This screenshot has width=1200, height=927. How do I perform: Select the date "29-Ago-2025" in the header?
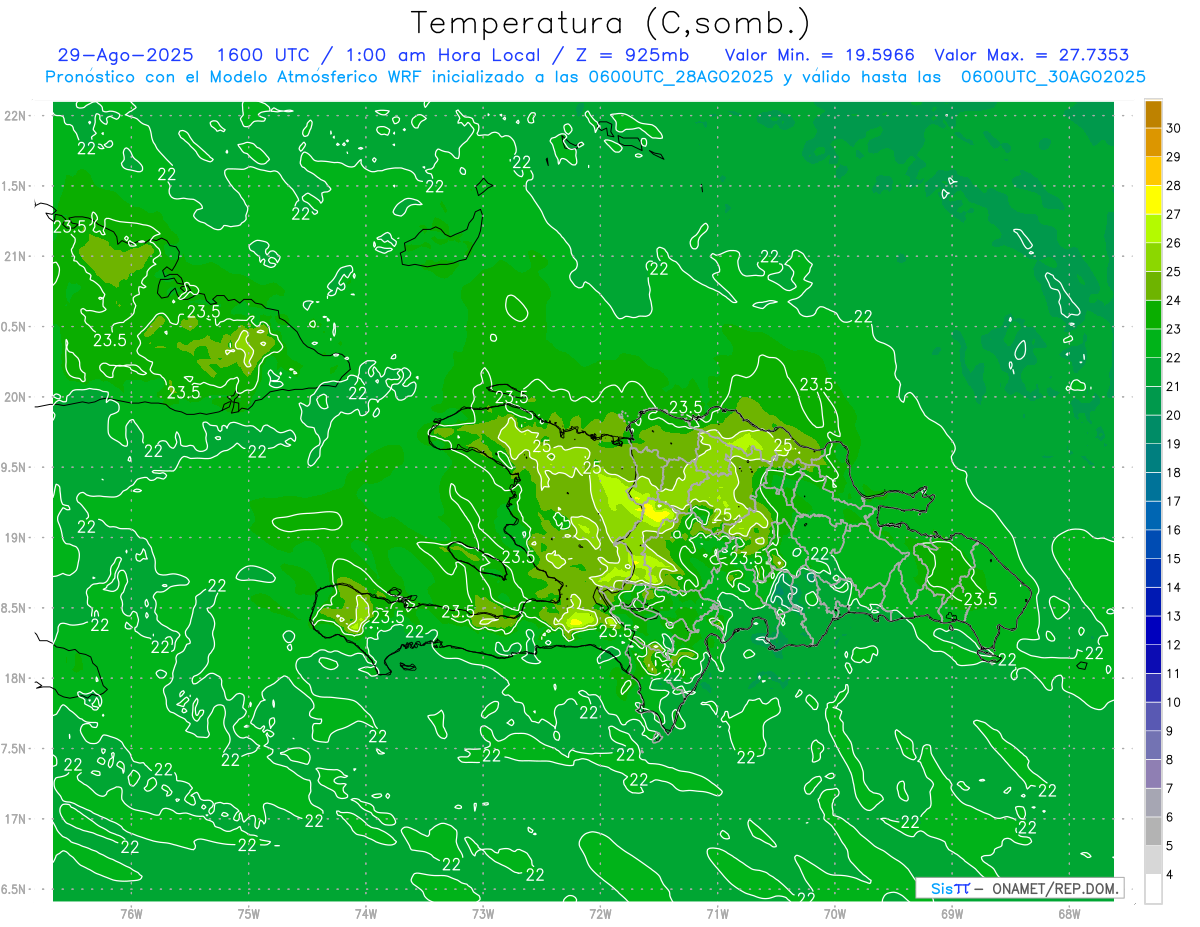coord(126,55)
